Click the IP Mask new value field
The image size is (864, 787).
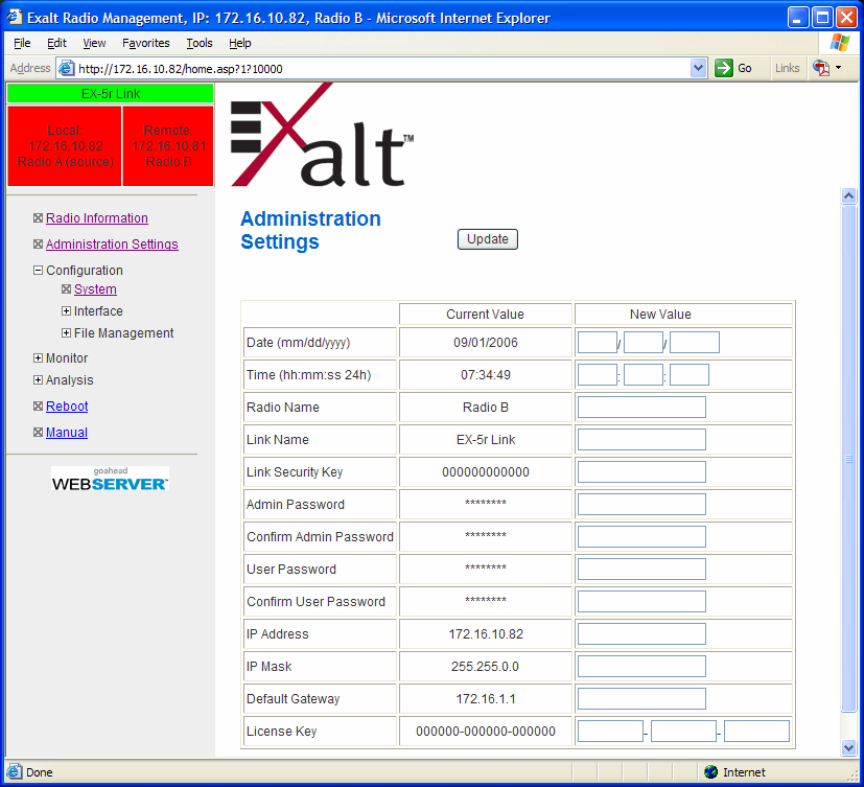coord(641,666)
